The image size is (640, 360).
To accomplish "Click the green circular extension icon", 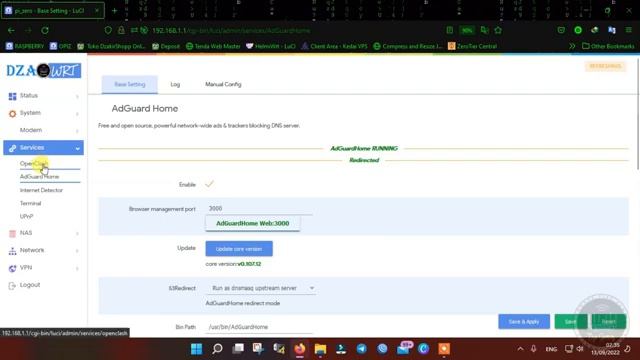I will click(x=578, y=30).
